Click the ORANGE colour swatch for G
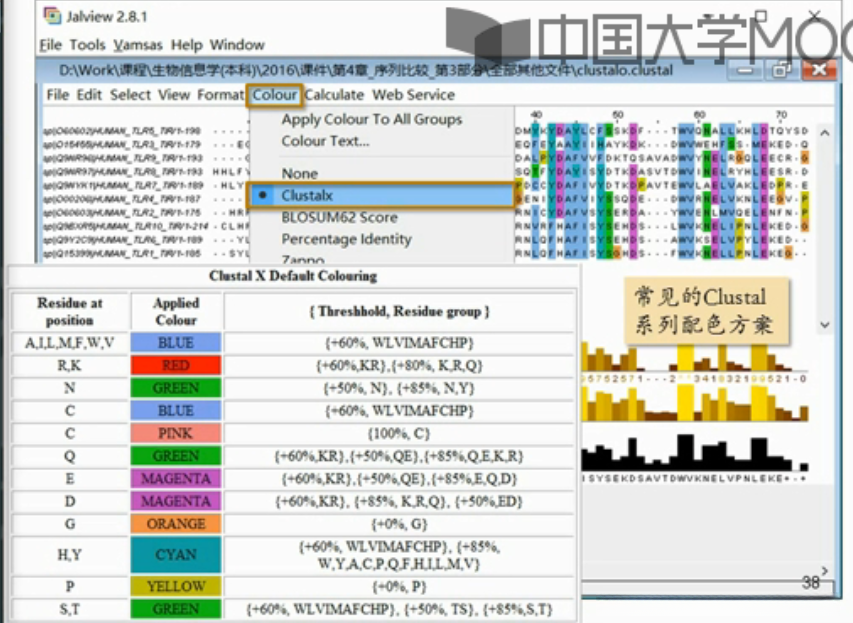 coord(176,523)
